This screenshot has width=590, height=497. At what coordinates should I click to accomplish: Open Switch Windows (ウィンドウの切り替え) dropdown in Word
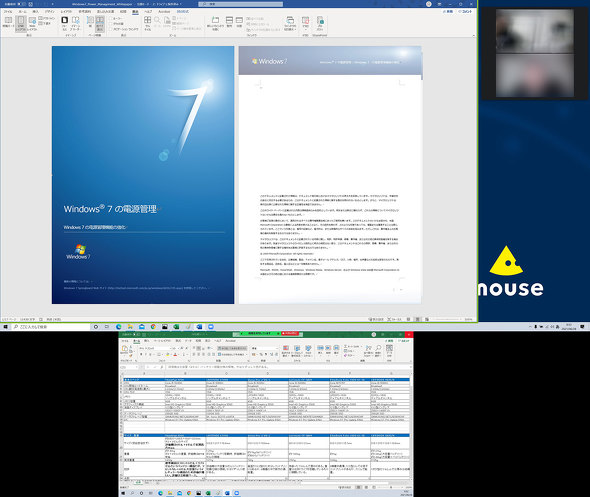[290, 24]
